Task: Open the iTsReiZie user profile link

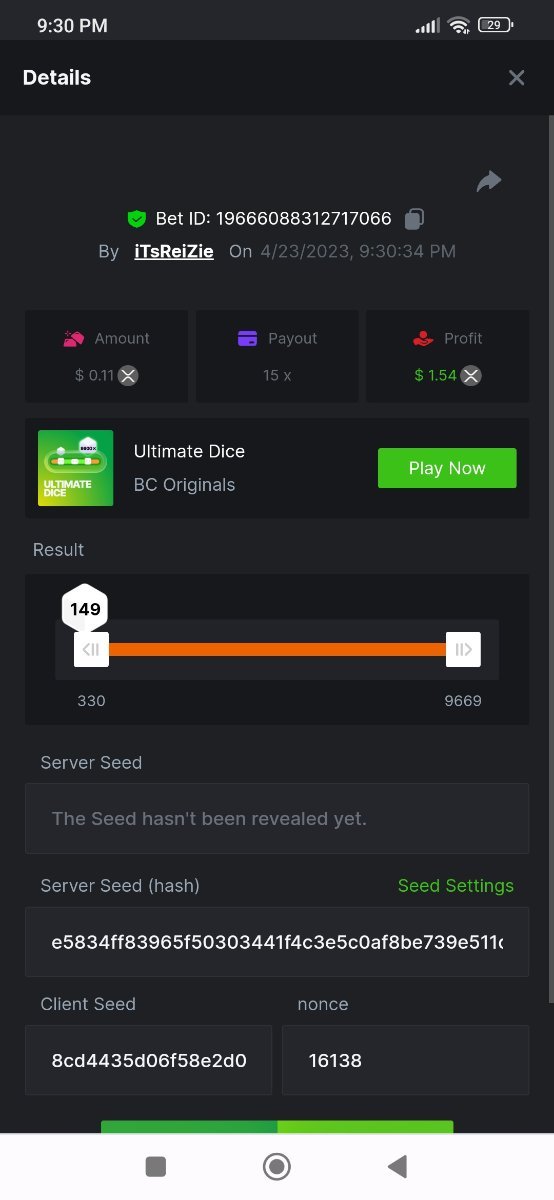Action: [x=174, y=251]
